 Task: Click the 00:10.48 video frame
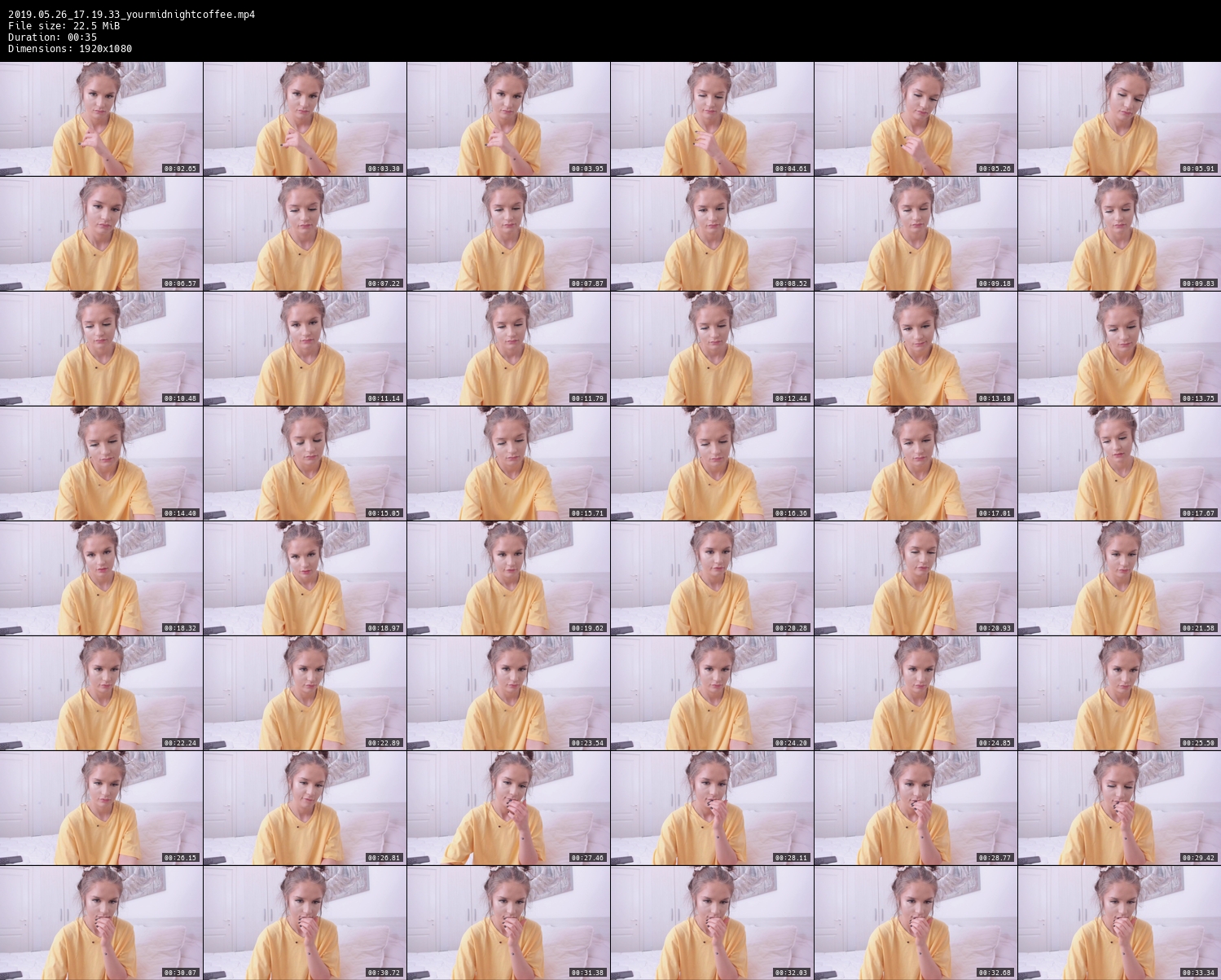point(101,349)
